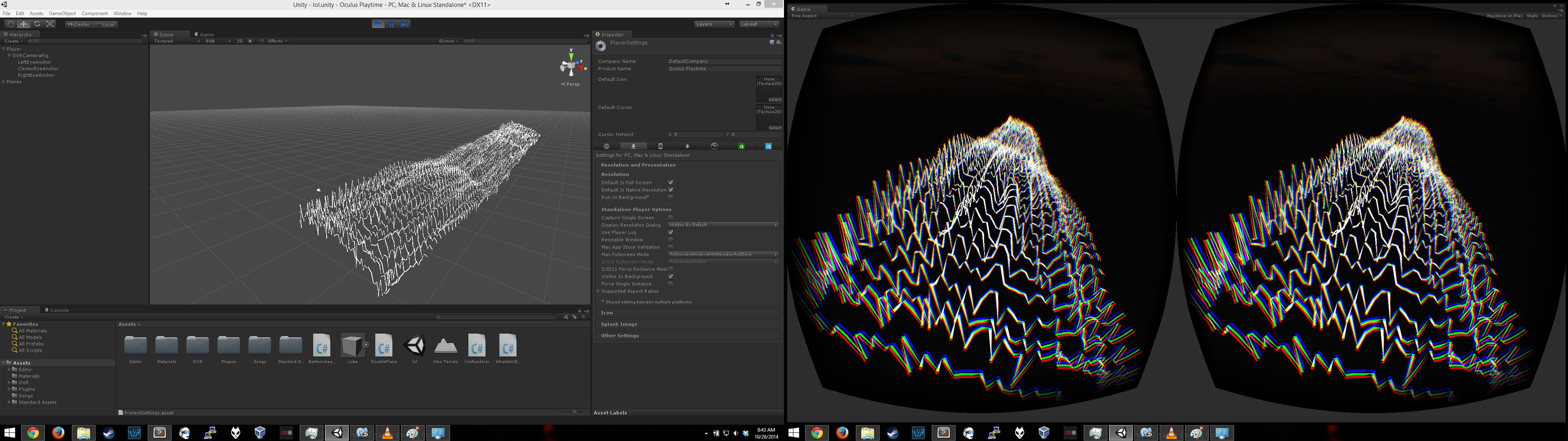Expand the Other Settings section
The image size is (1568, 441).
click(620, 336)
